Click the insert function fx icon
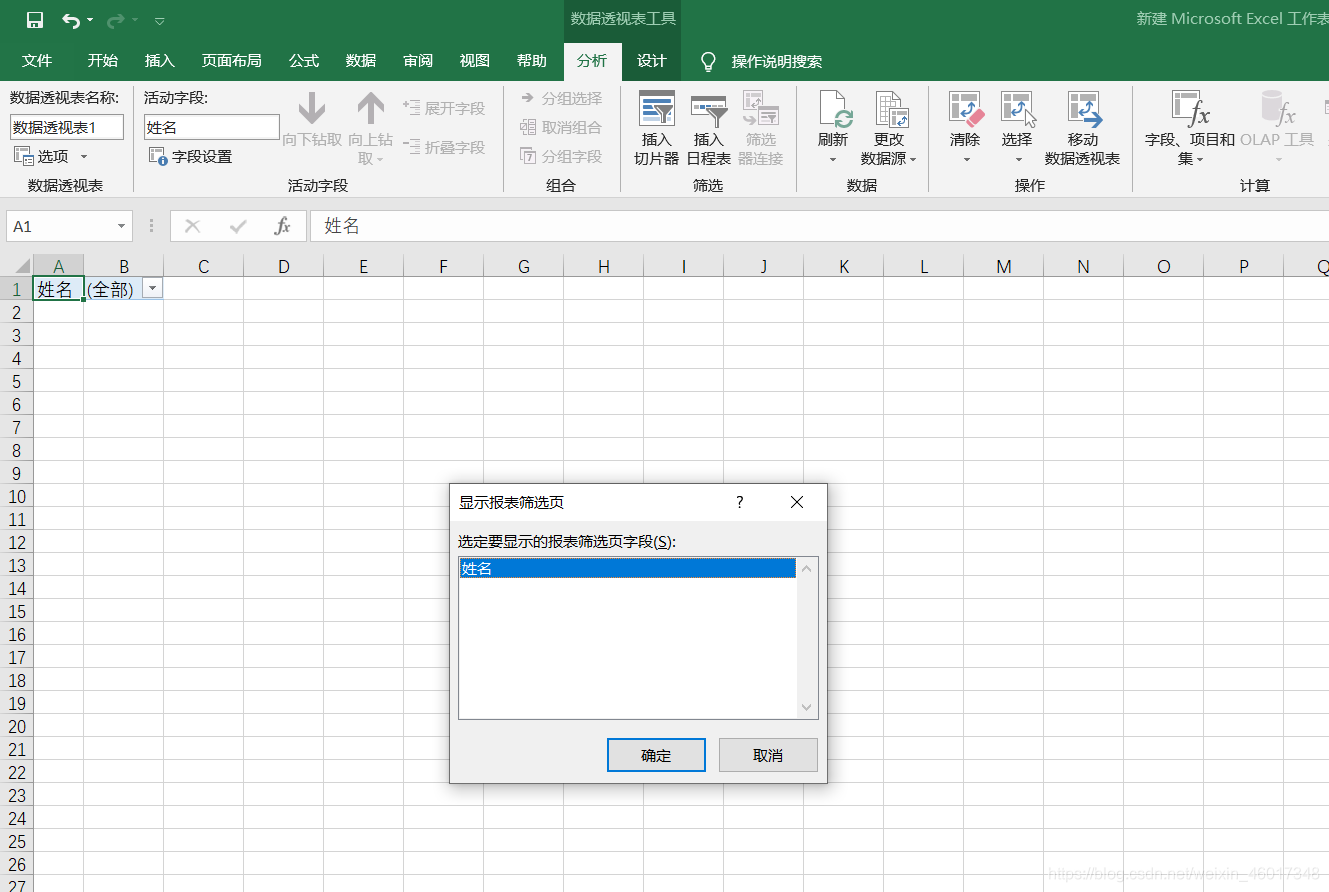 point(283,227)
